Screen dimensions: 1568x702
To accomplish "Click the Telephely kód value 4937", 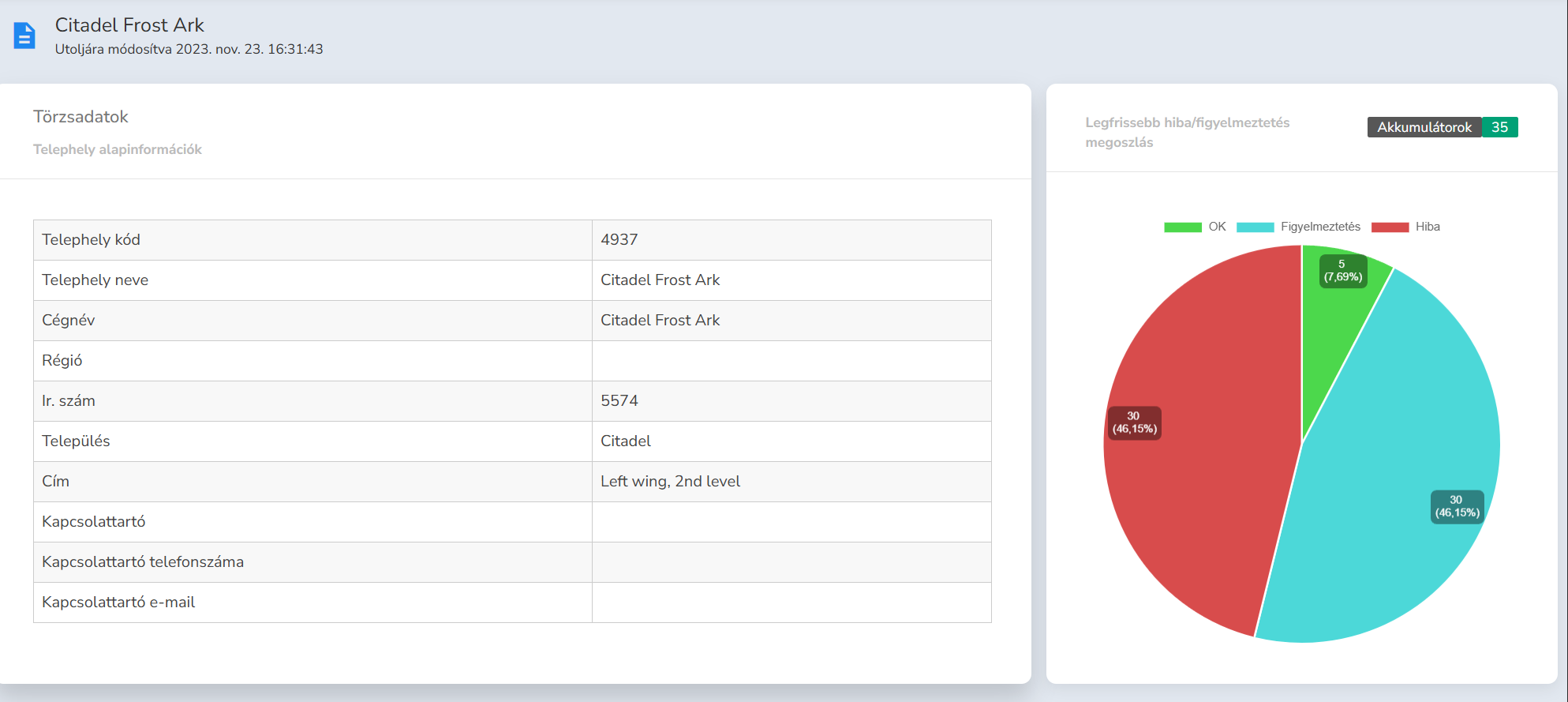I will point(619,240).
